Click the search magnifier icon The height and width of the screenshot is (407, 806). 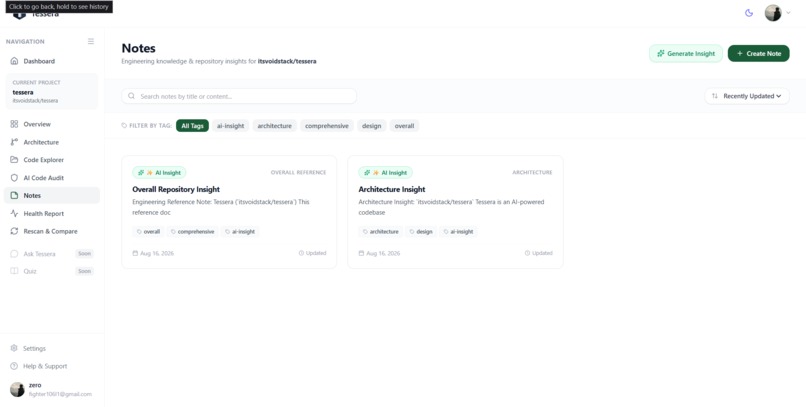tap(132, 96)
